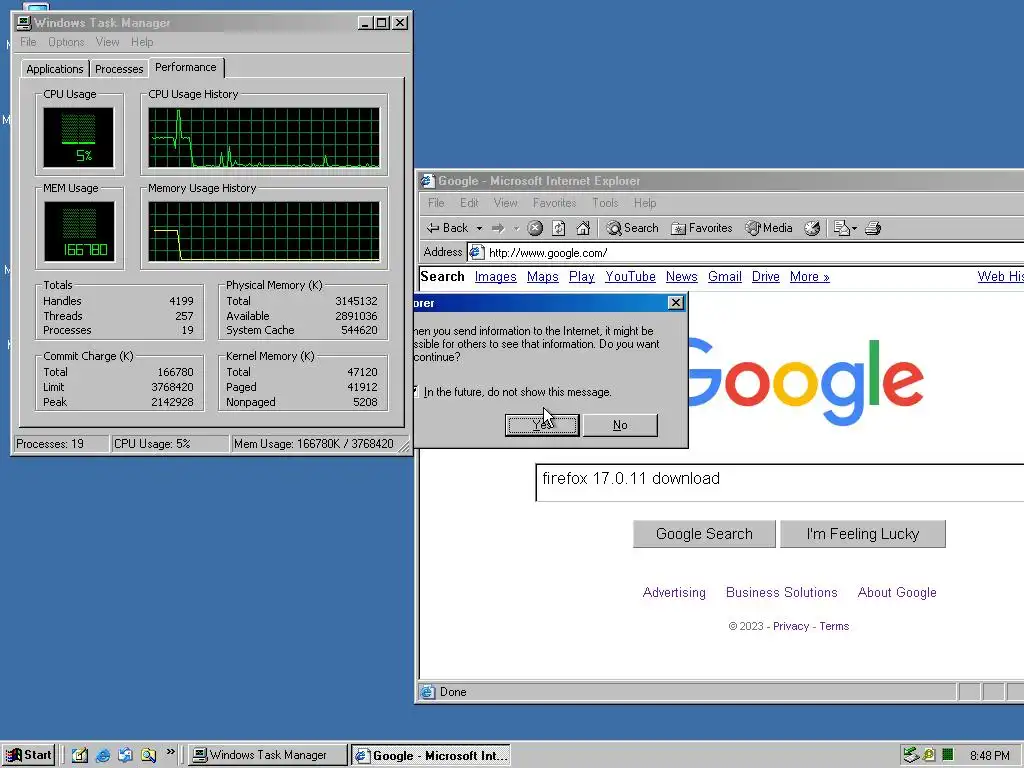The height and width of the screenshot is (768, 1024).
Task: Switch to the Applications tab
Action: coord(55,69)
